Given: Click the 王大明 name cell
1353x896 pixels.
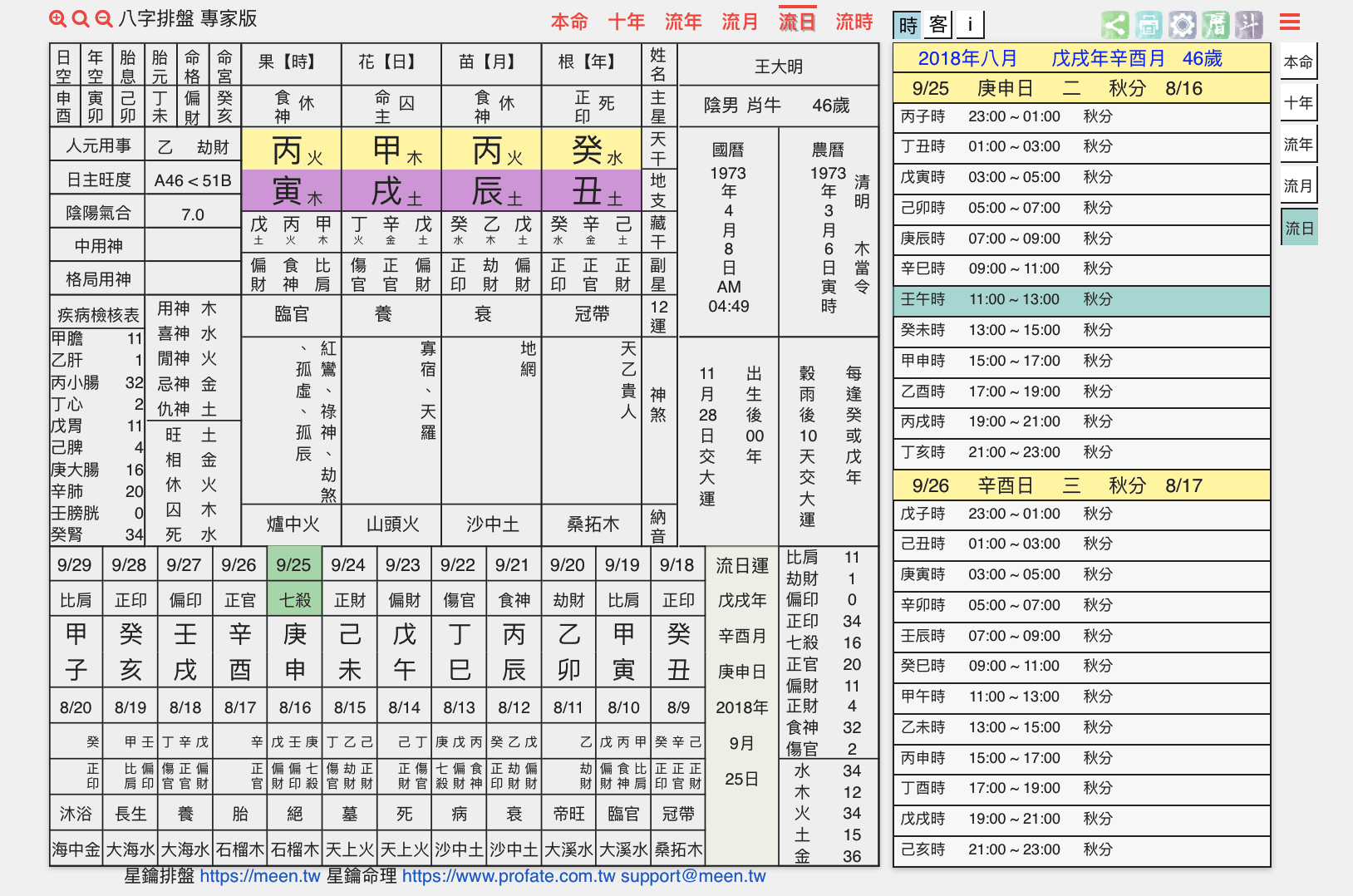Looking at the screenshot, I should pyautogui.click(x=779, y=66).
